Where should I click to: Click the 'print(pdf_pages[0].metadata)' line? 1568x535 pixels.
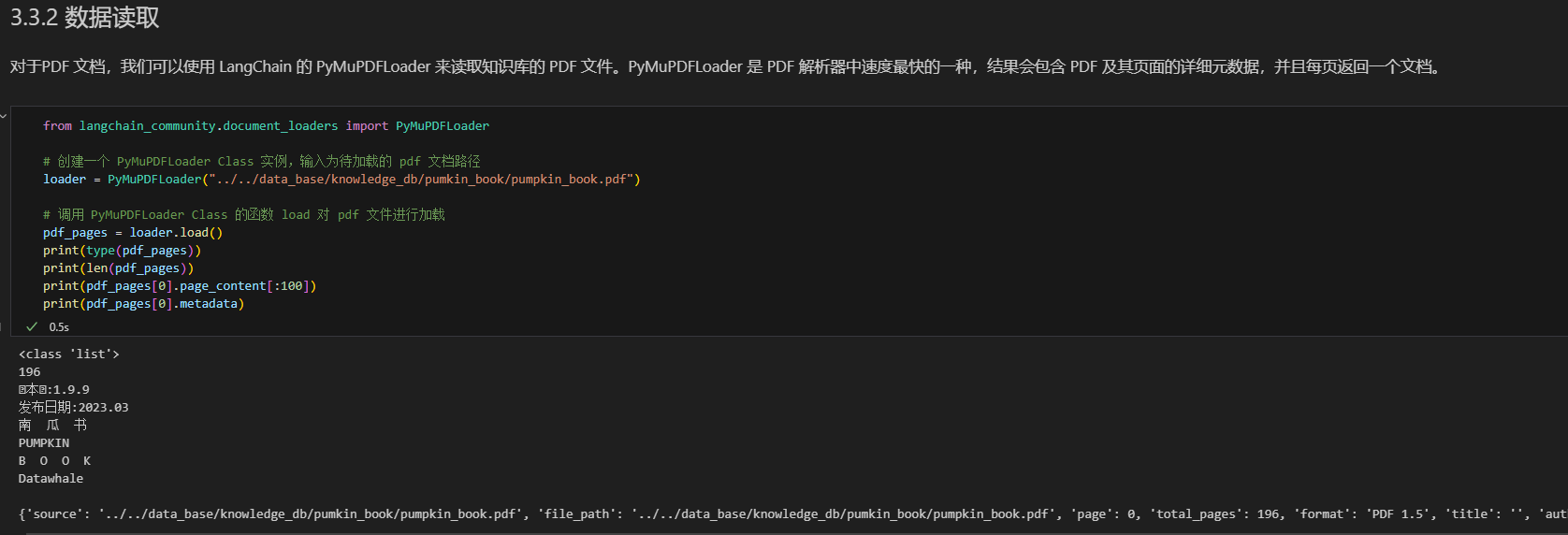(143, 303)
